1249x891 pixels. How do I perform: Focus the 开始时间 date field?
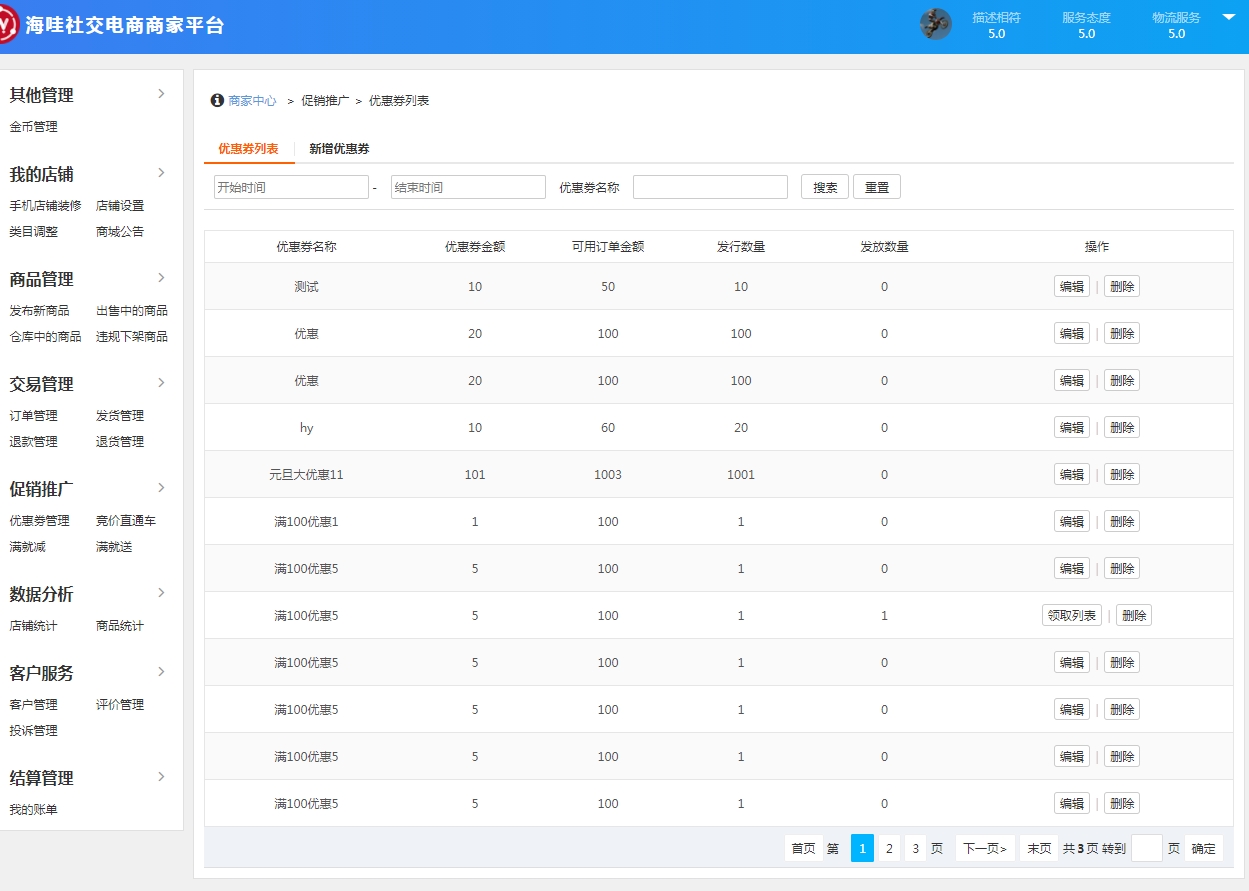(291, 187)
